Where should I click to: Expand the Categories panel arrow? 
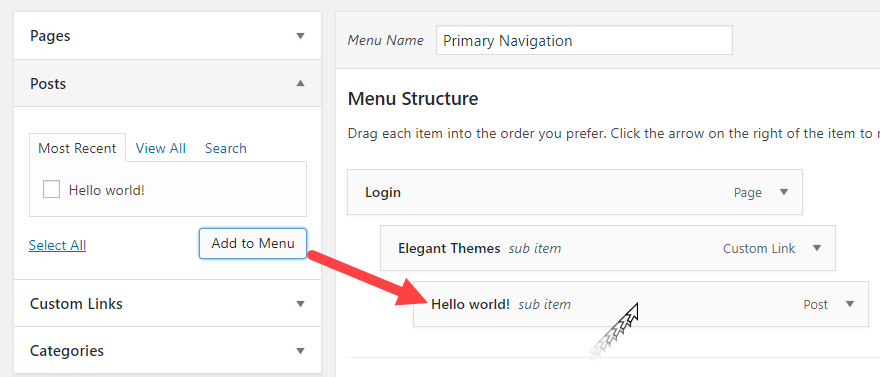(300, 351)
